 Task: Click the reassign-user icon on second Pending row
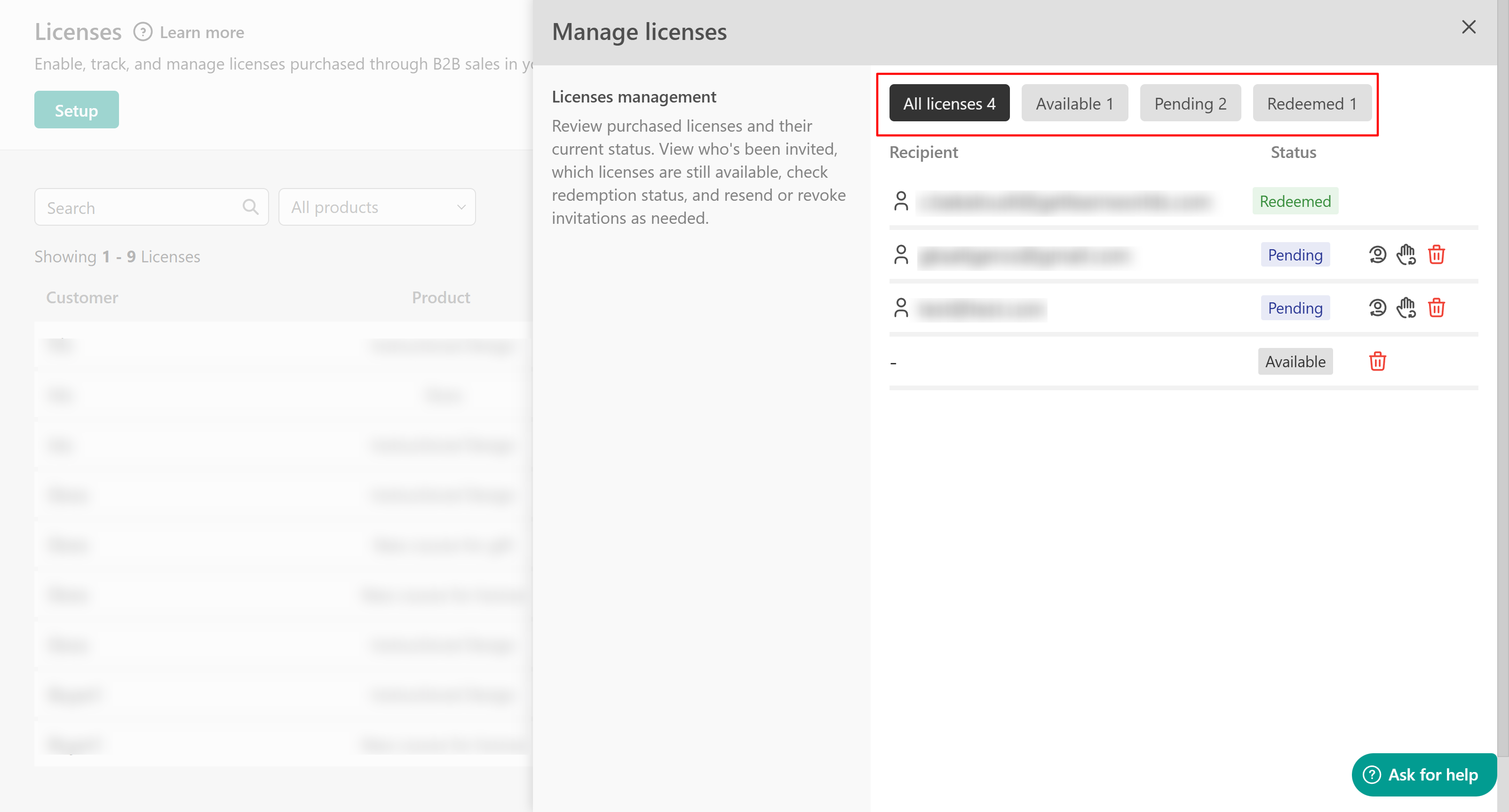(x=1377, y=308)
